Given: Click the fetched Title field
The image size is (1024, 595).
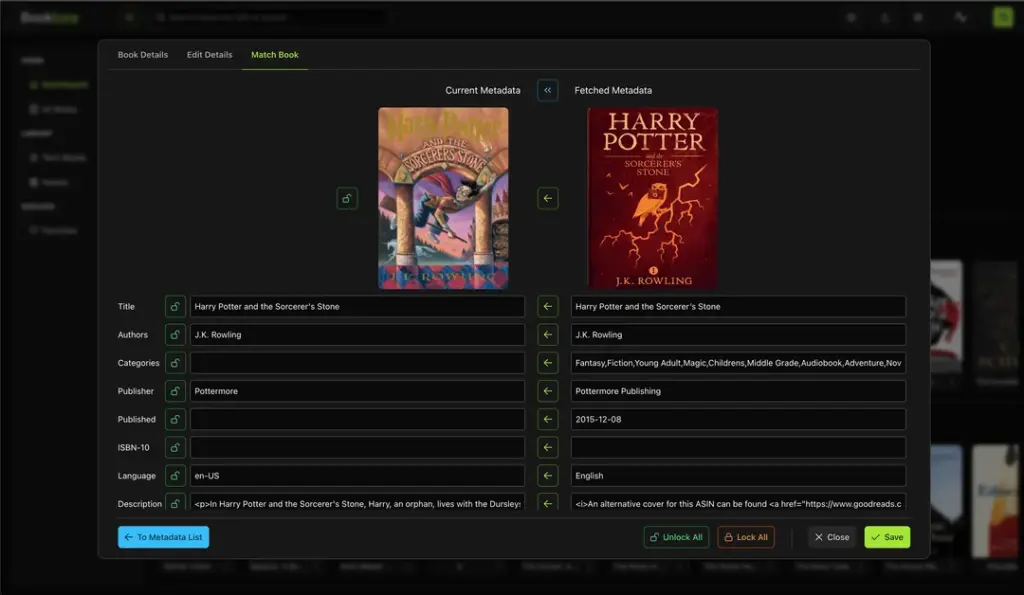Looking at the screenshot, I should pos(738,306).
